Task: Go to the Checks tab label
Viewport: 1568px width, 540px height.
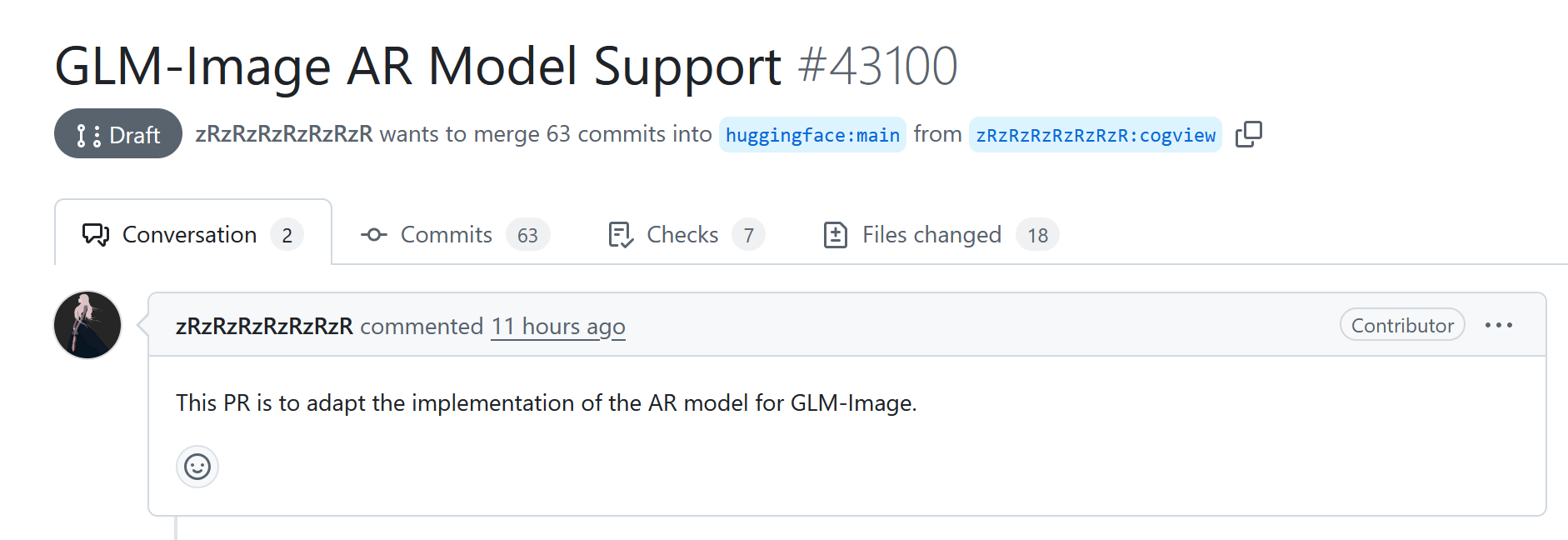Action: [x=682, y=235]
